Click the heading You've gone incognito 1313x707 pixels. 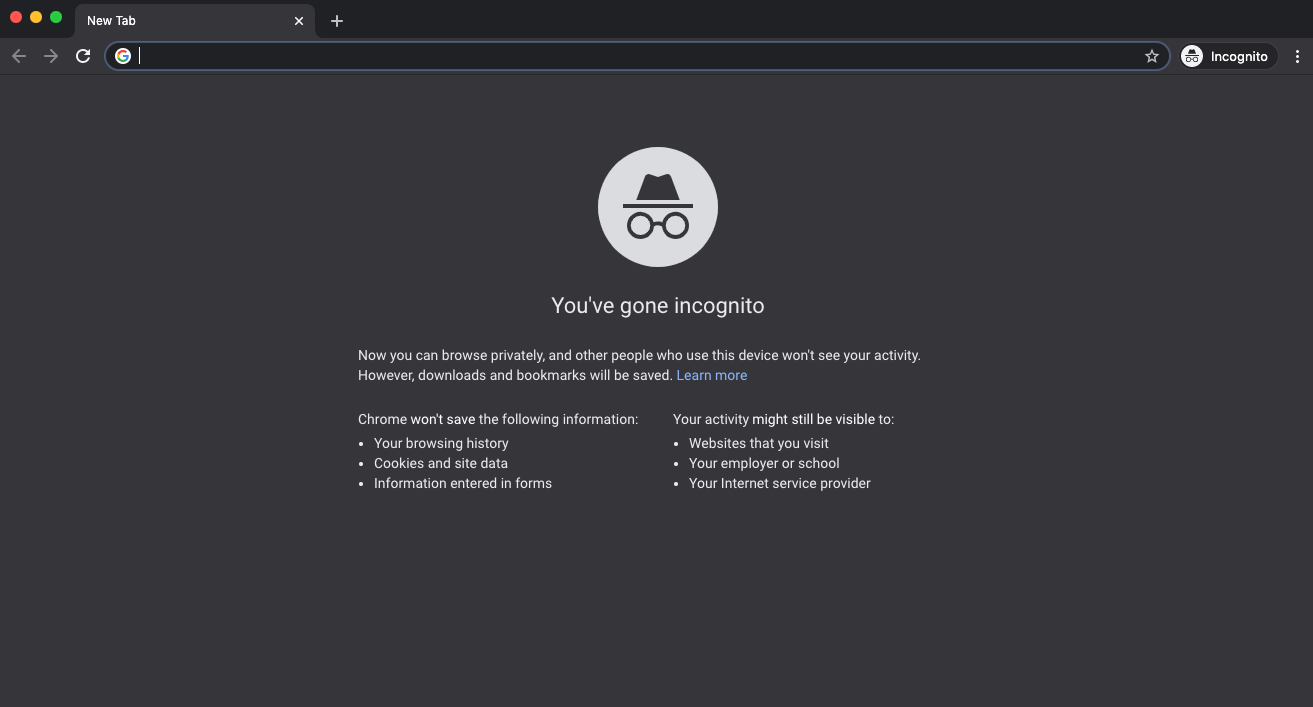point(657,305)
